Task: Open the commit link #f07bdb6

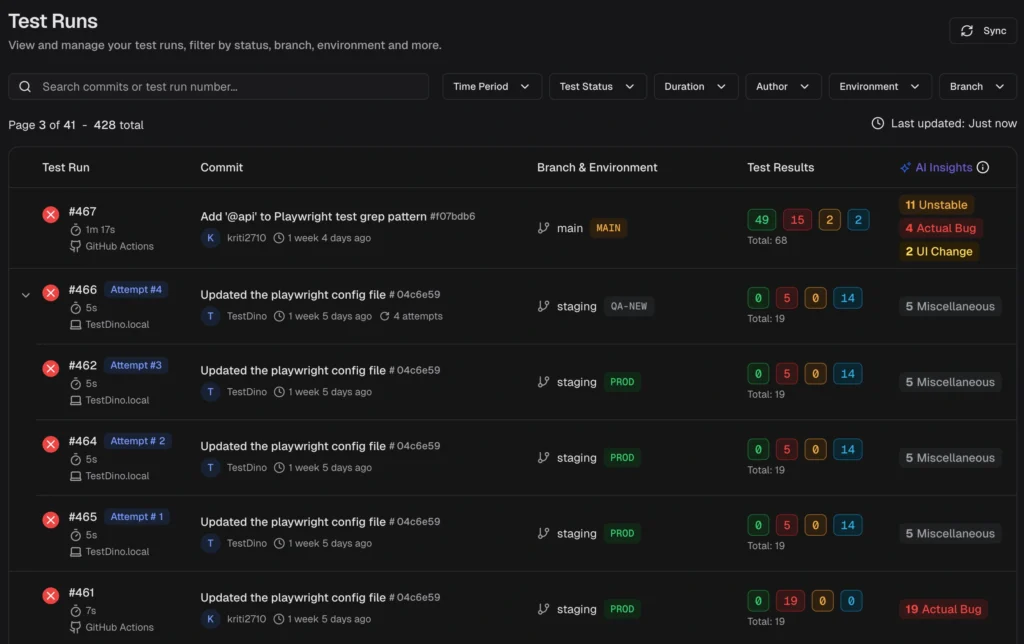Action: pyautogui.click(x=452, y=216)
